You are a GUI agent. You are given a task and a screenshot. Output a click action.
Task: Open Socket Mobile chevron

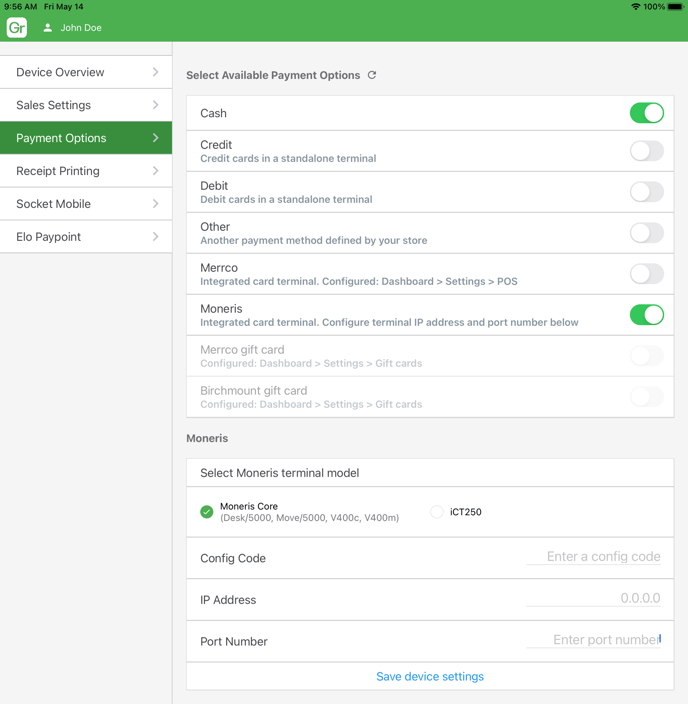point(155,203)
